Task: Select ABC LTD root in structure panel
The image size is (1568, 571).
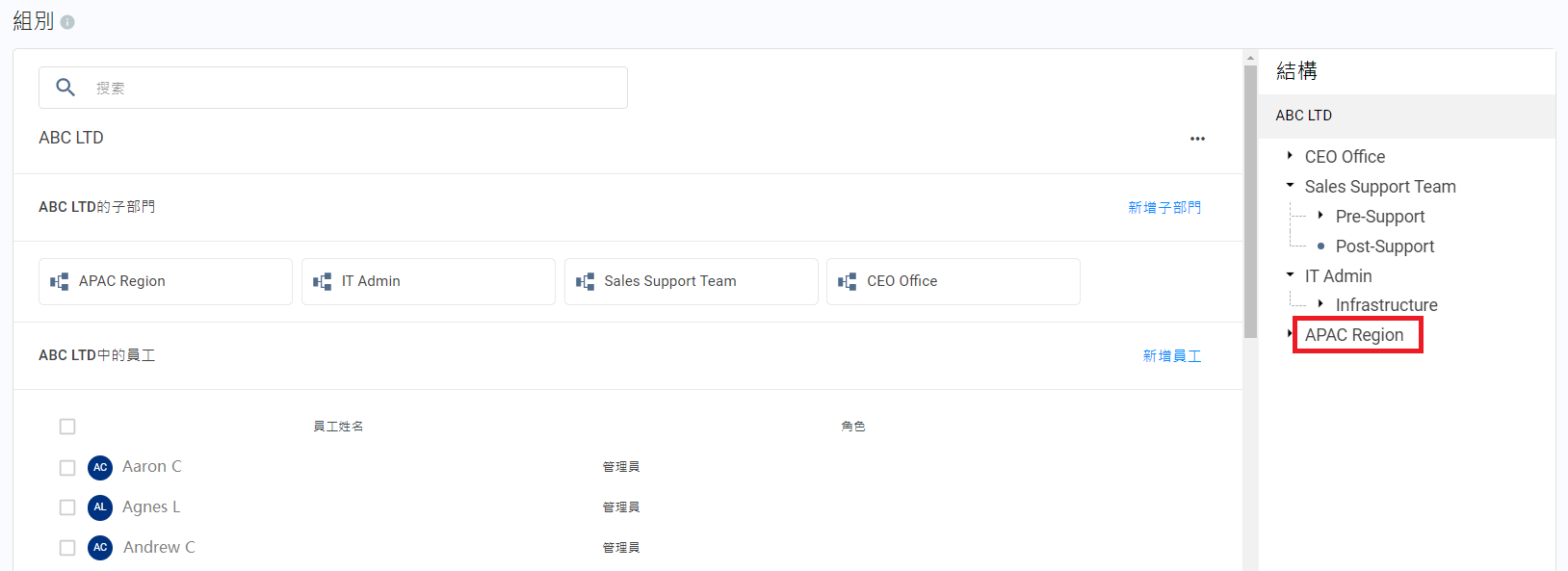Action: (1407, 116)
